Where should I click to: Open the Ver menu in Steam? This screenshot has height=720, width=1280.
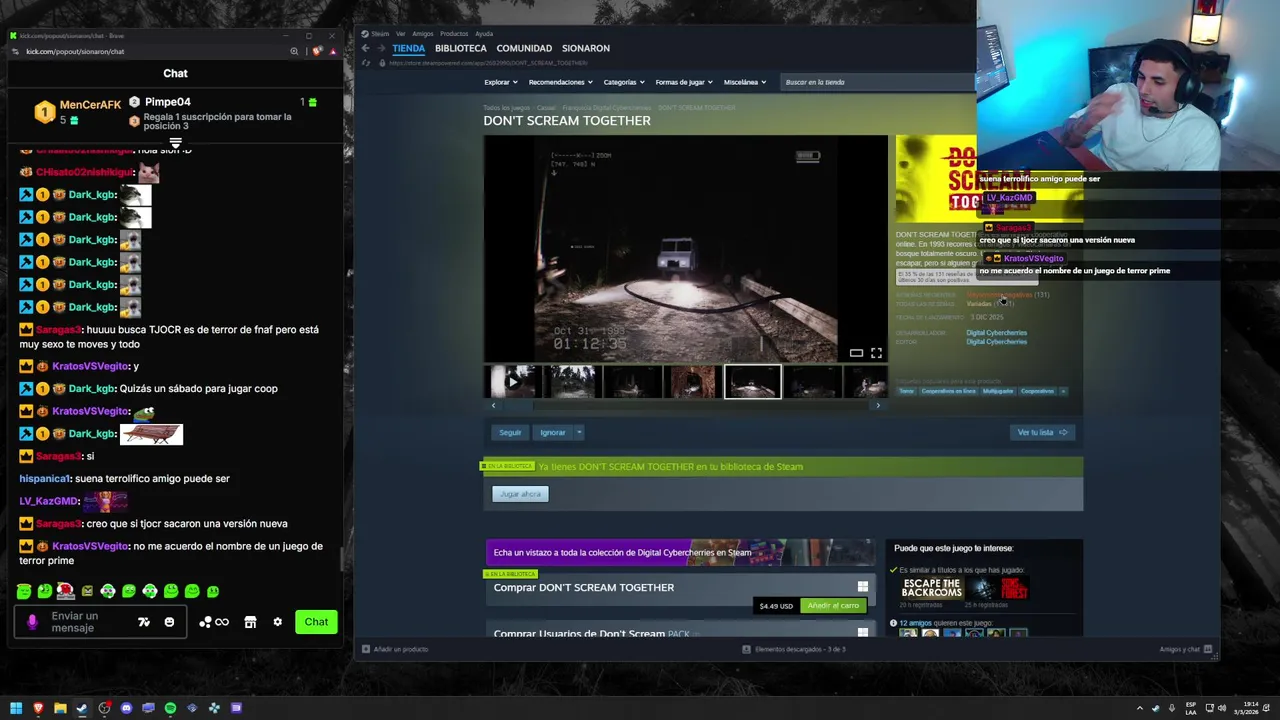(401, 34)
